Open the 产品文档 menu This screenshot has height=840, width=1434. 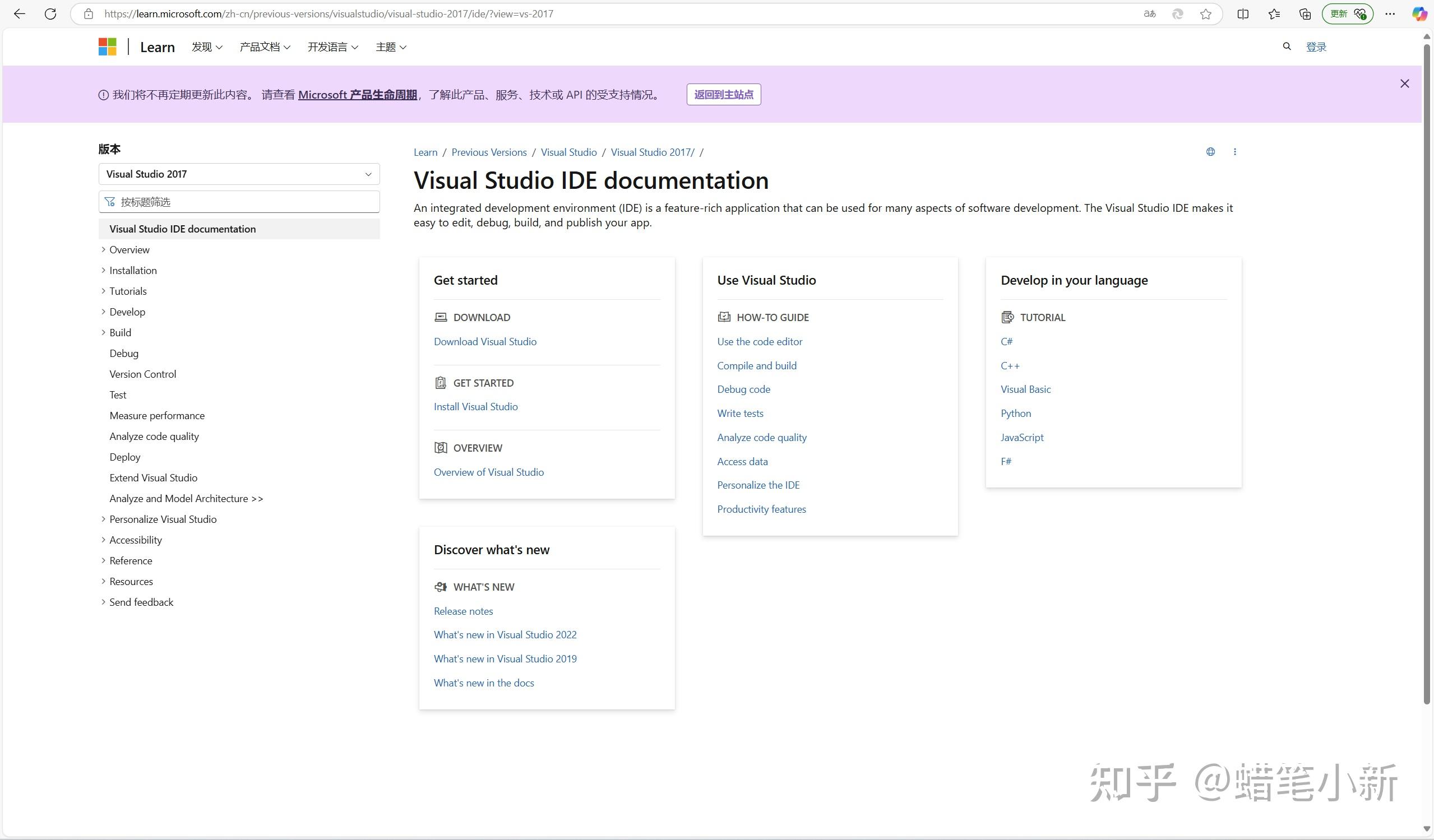point(265,47)
